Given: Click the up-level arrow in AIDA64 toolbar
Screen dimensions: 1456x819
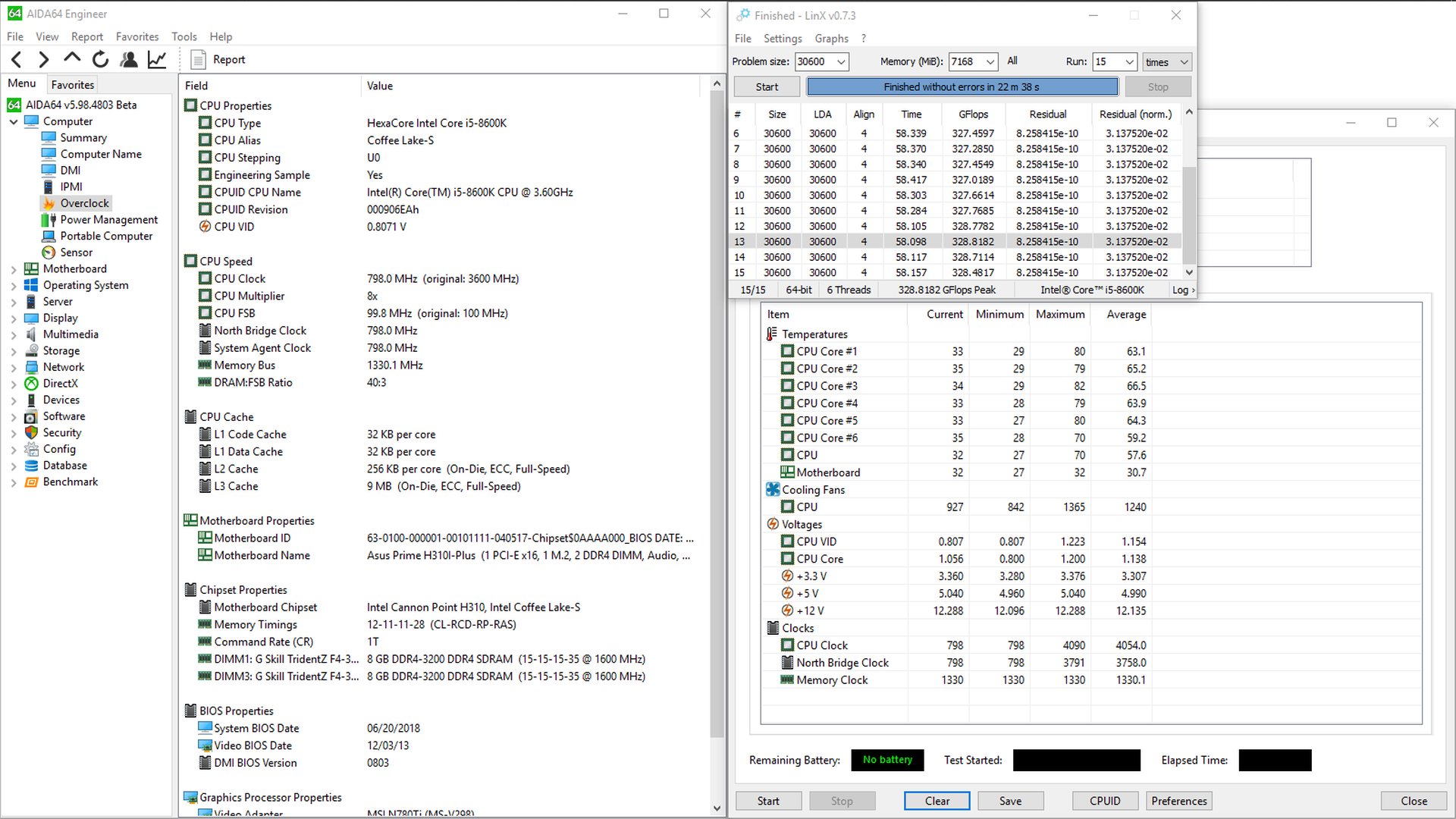Looking at the screenshot, I should point(72,58).
